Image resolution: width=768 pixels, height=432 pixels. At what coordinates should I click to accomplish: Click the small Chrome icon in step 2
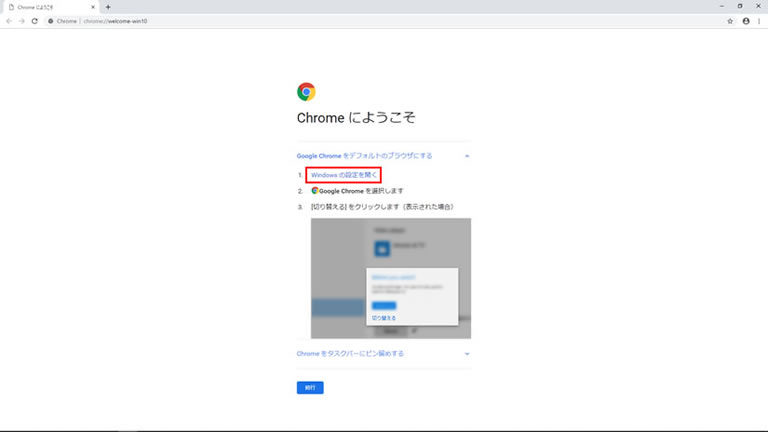pyautogui.click(x=315, y=191)
